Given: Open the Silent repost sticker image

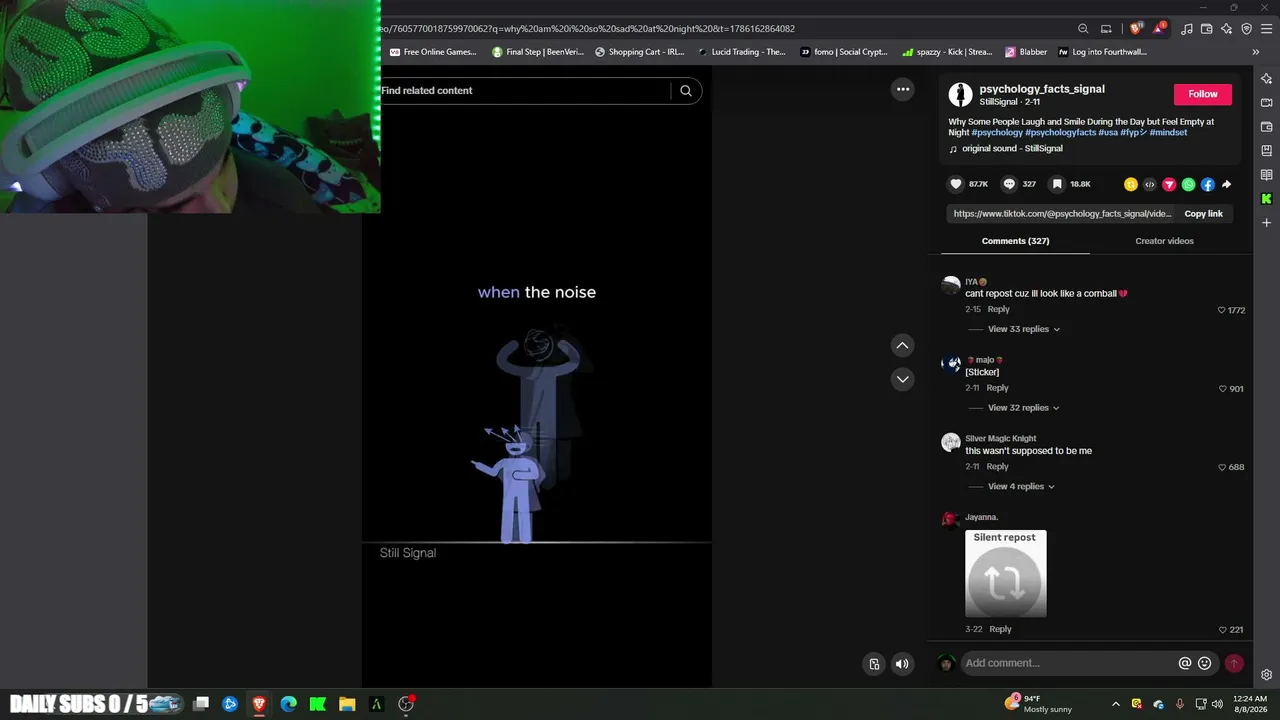Looking at the screenshot, I should coord(1005,574).
